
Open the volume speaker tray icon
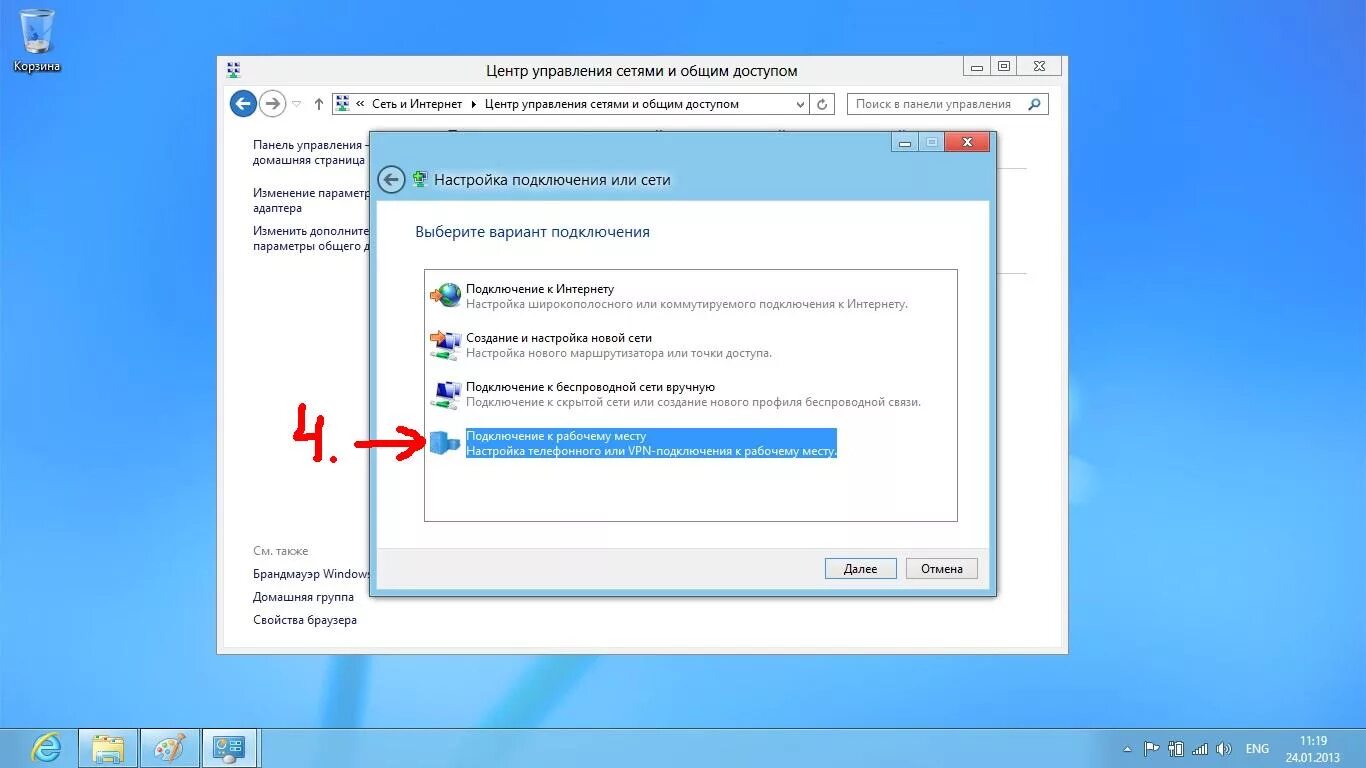[x=1224, y=748]
